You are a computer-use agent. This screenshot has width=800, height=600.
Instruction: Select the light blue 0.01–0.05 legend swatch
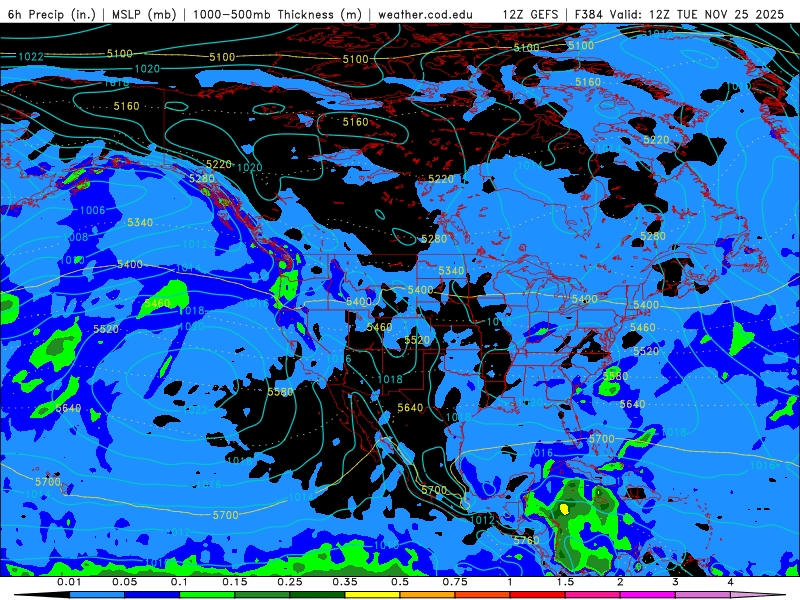pyautogui.click(x=97, y=595)
